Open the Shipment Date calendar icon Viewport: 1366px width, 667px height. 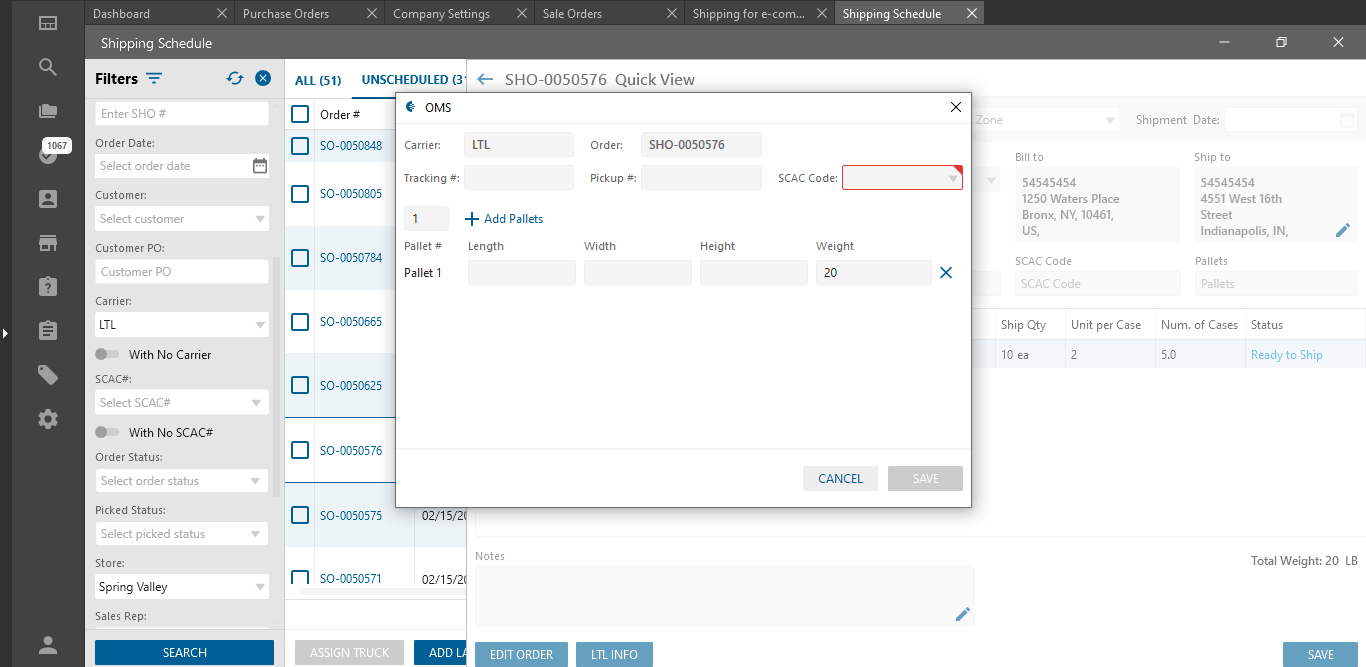[x=1347, y=120]
